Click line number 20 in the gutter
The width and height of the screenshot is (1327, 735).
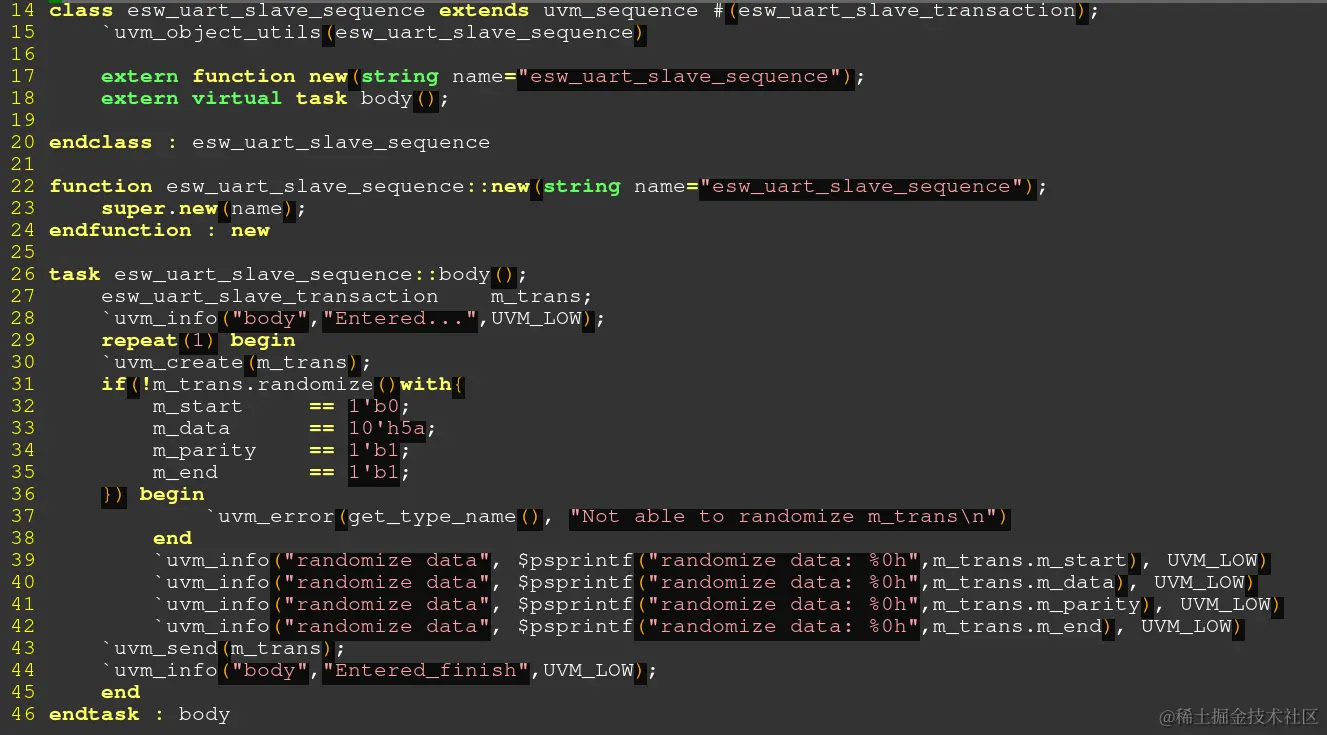[23, 142]
